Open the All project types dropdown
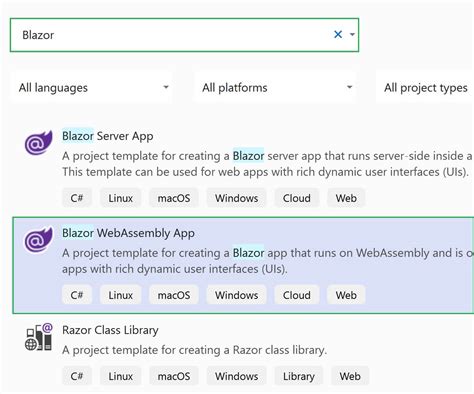The height and width of the screenshot is (394, 474). [425, 88]
